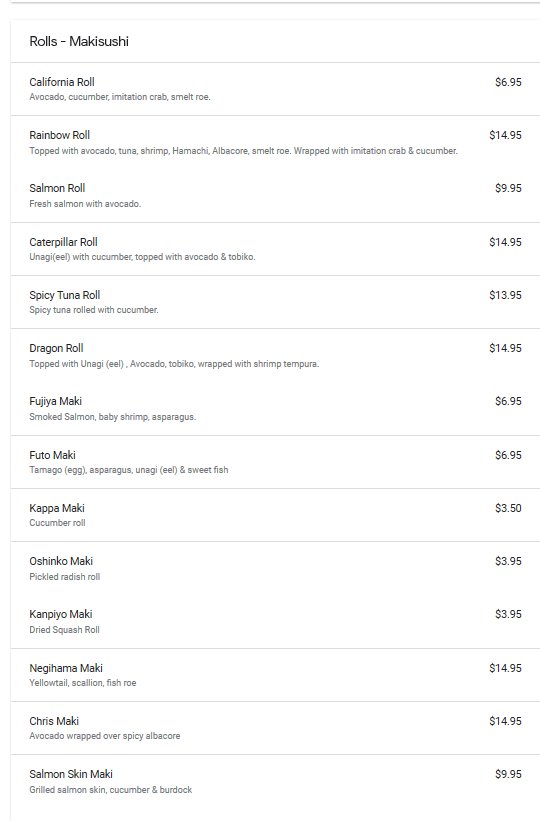Choose Negihama Maki yellowtail roll

pos(275,675)
